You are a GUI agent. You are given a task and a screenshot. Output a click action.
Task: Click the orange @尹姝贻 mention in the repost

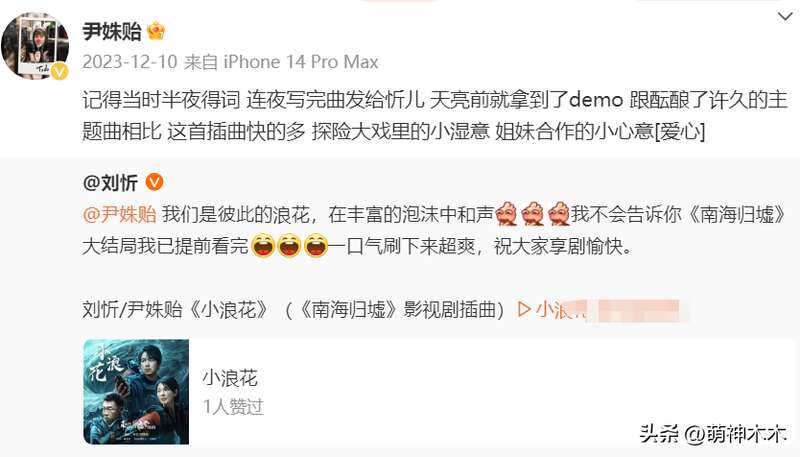119,214
